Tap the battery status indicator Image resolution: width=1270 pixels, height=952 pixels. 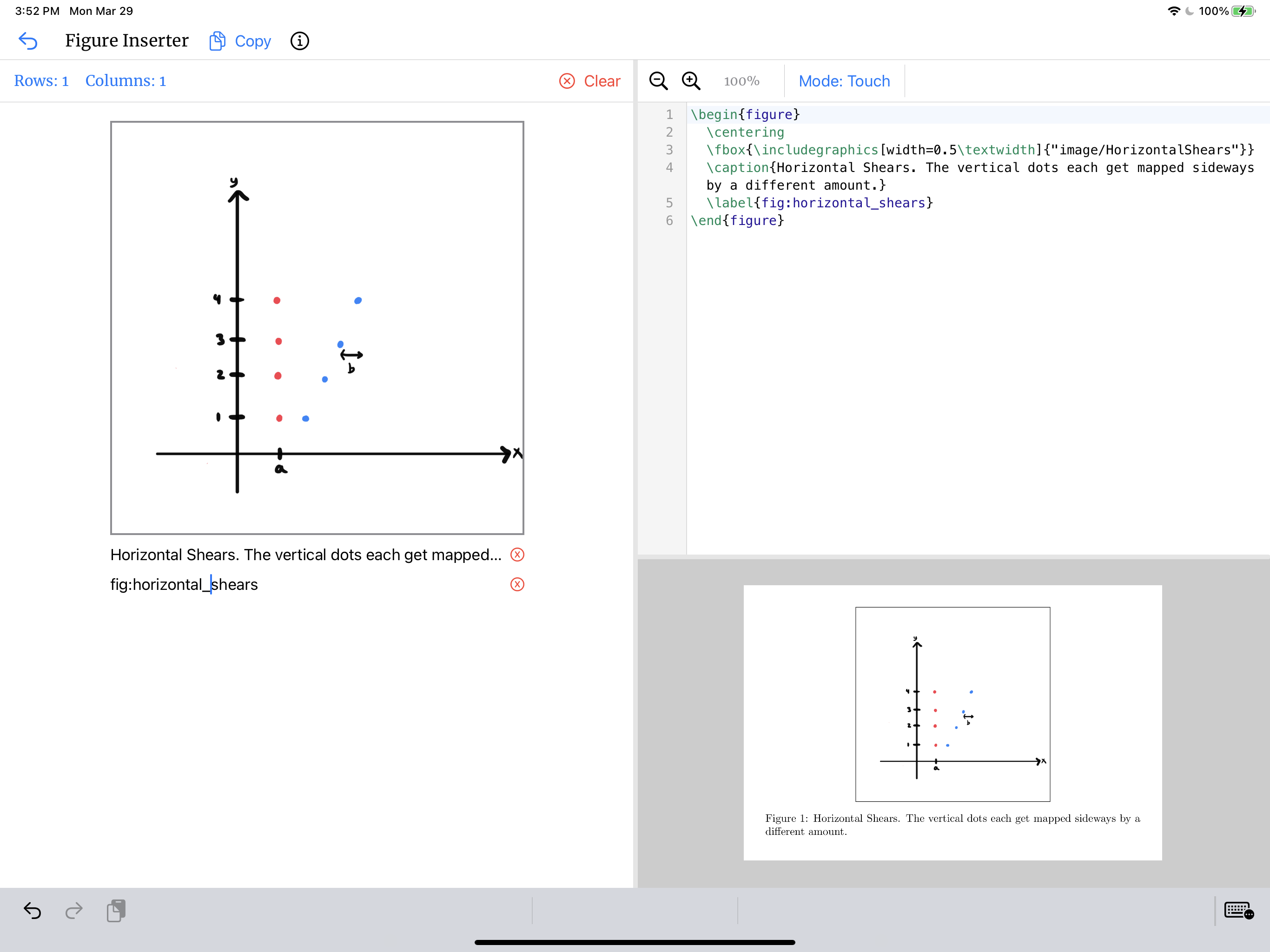(1244, 11)
